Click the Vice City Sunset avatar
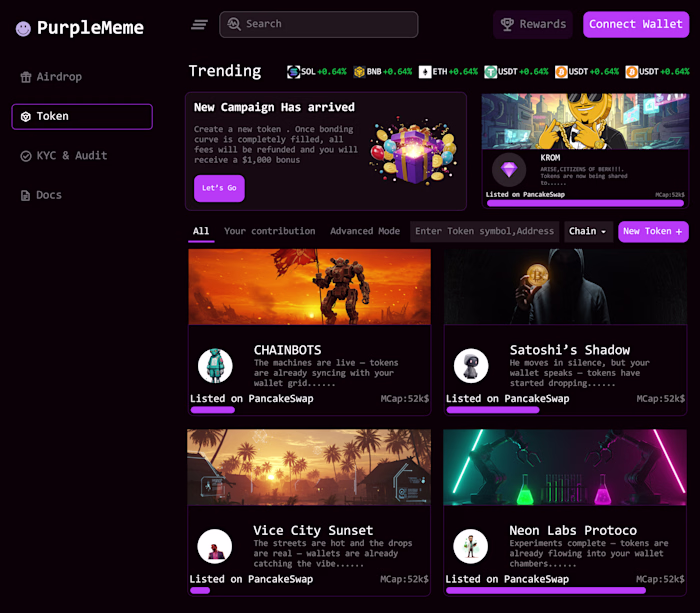 click(x=215, y=546)
